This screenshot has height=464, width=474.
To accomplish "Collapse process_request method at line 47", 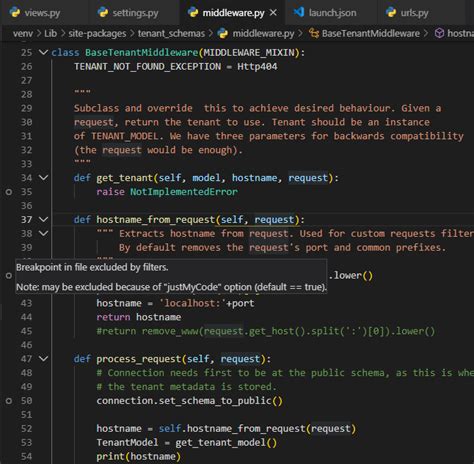I will [x=43, y=359].
